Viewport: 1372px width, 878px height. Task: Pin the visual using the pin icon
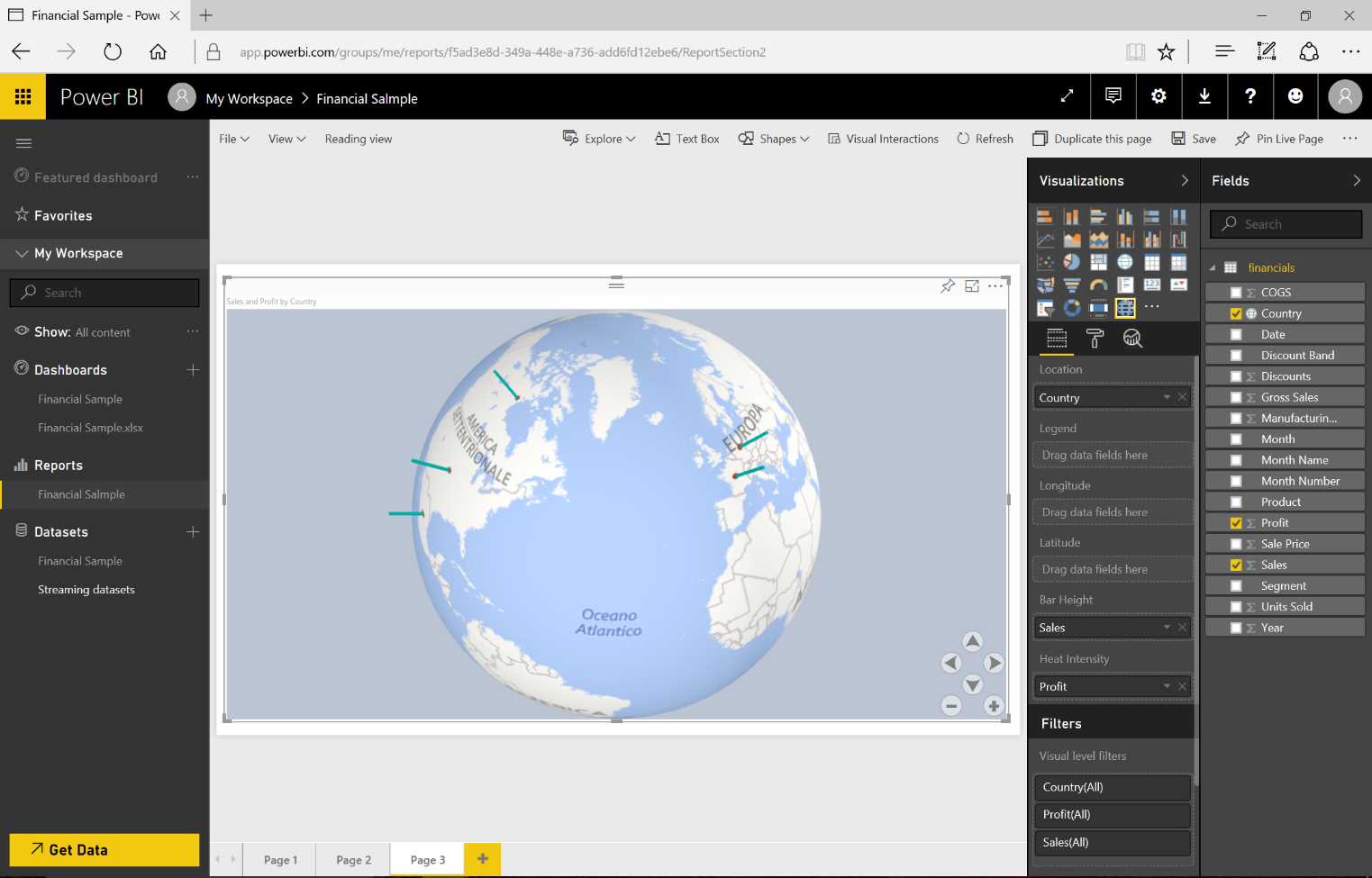[x=948, y=286]
